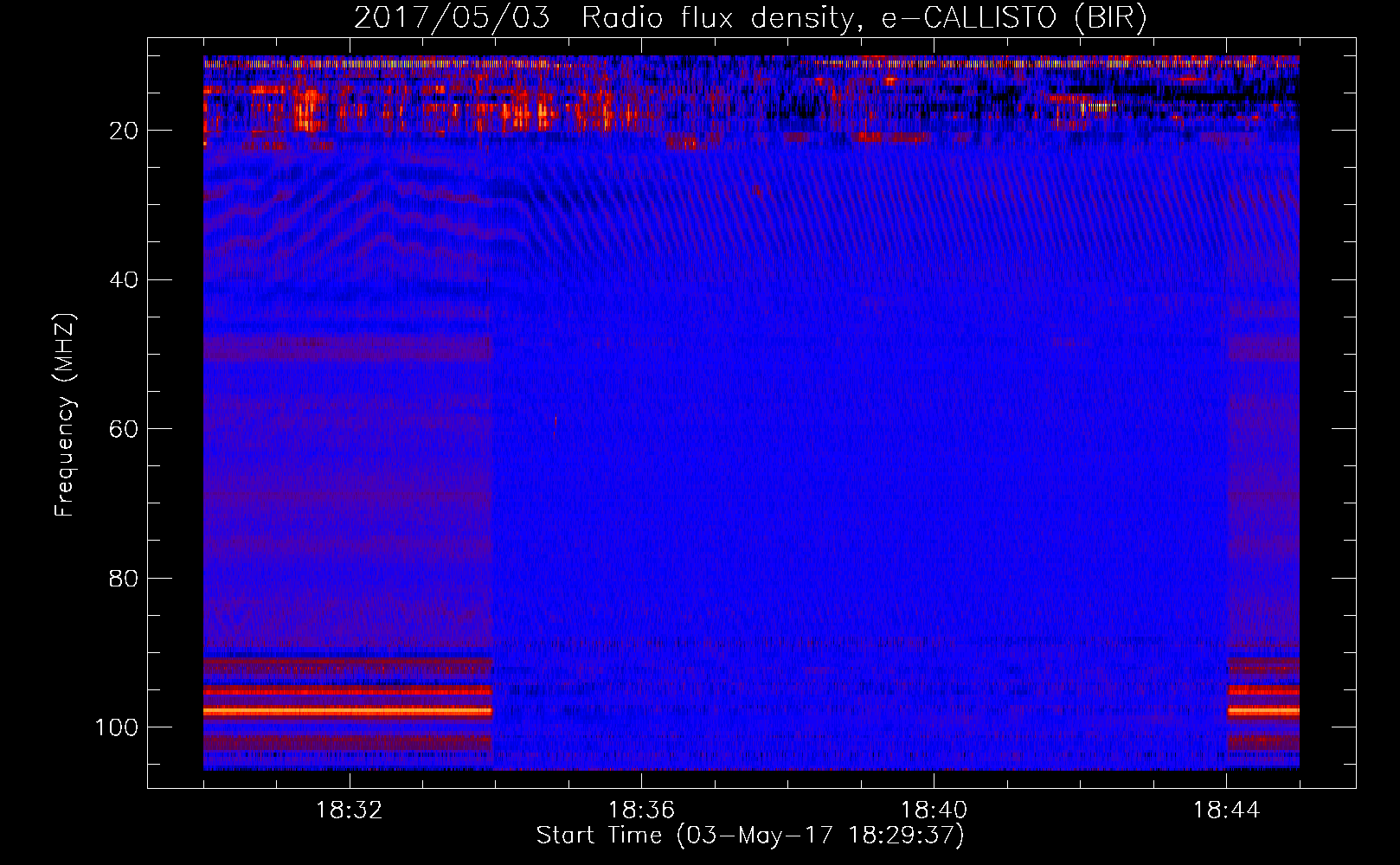Click the 18:44 time tick label
Image resolution: width=1400 pixels, height=865 pixels.
1226,811
